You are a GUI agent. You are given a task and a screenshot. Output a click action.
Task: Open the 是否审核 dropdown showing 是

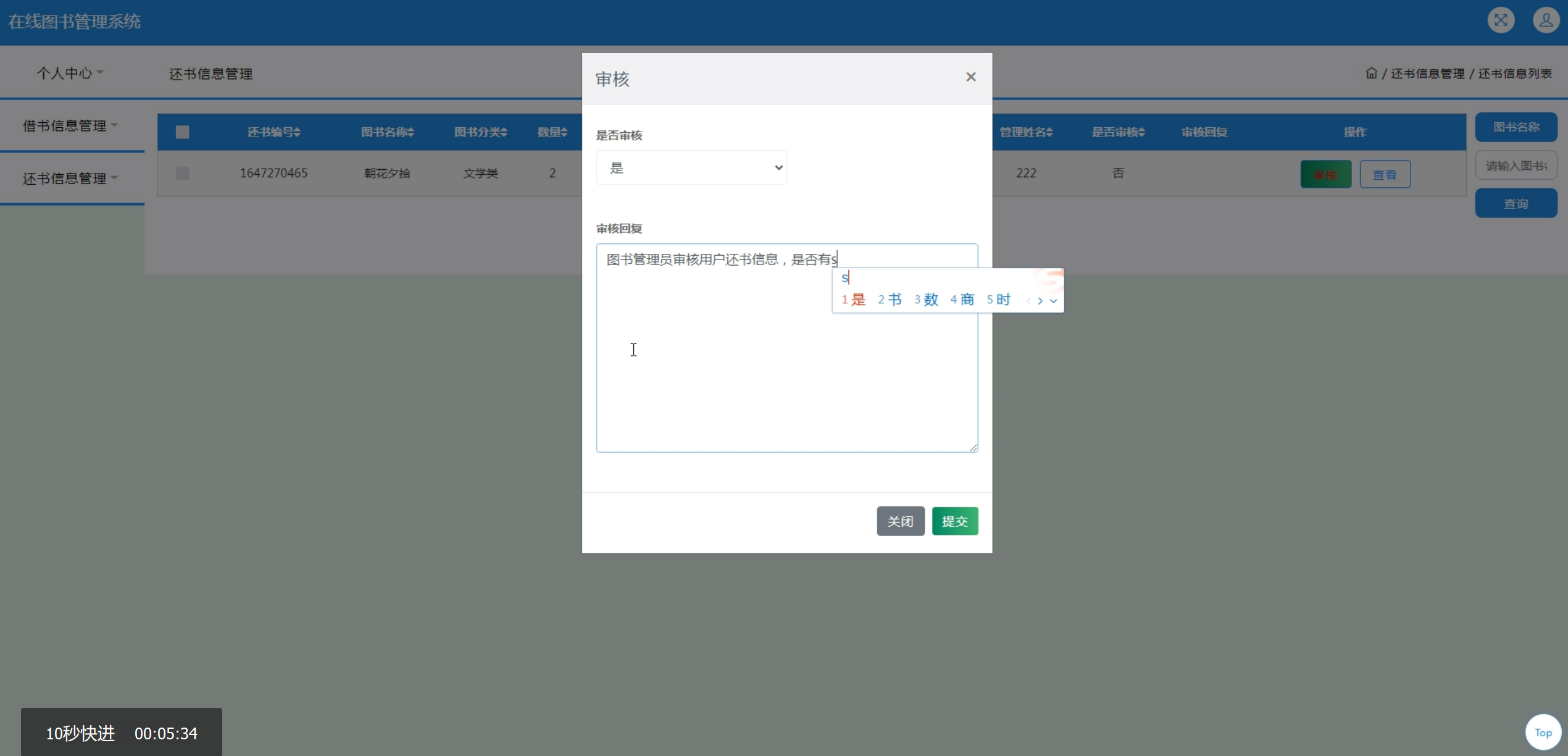[691, 168]
